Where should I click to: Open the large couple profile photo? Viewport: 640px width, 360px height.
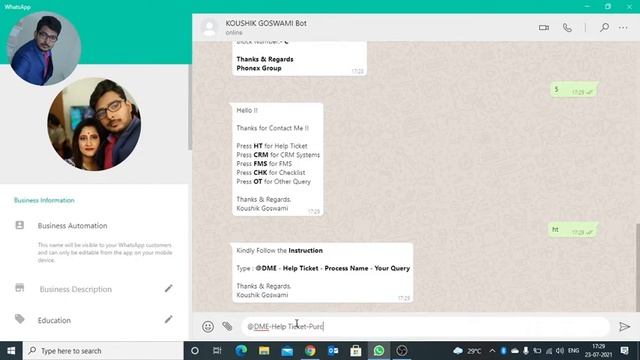(x=94, y=124)
